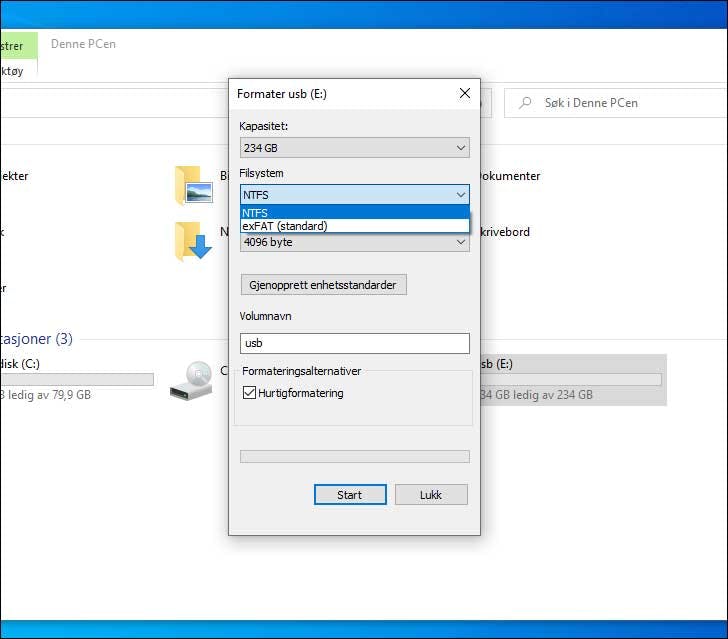Screen dimensions: 728x639
Task: Close the Formater usb (E:) dialog
Action: 464,94
